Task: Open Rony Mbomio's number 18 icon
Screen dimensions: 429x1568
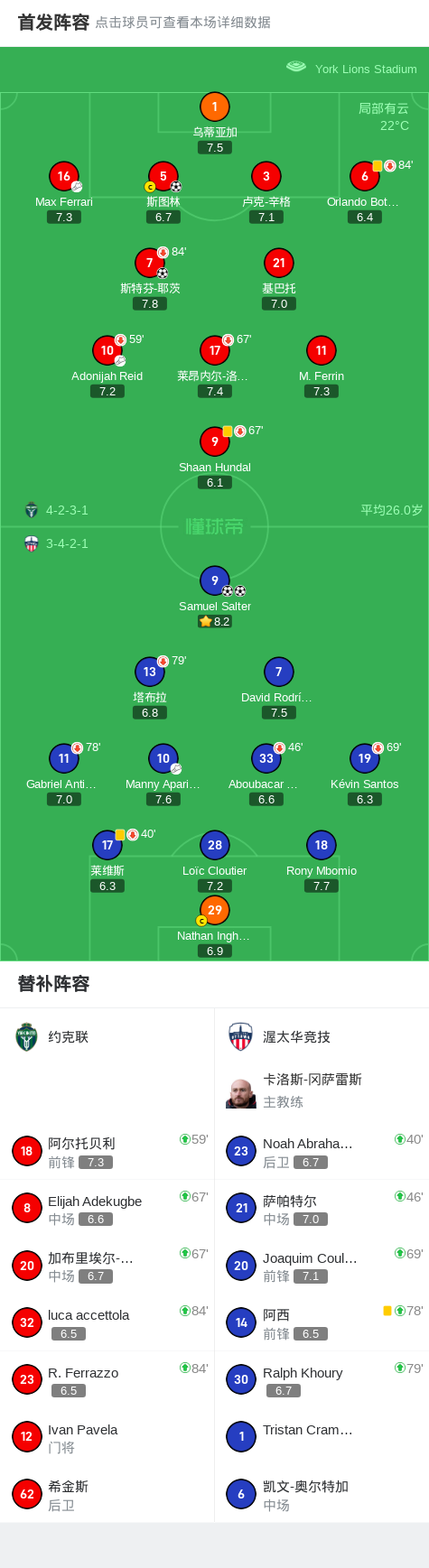Action: pos(322,846)
